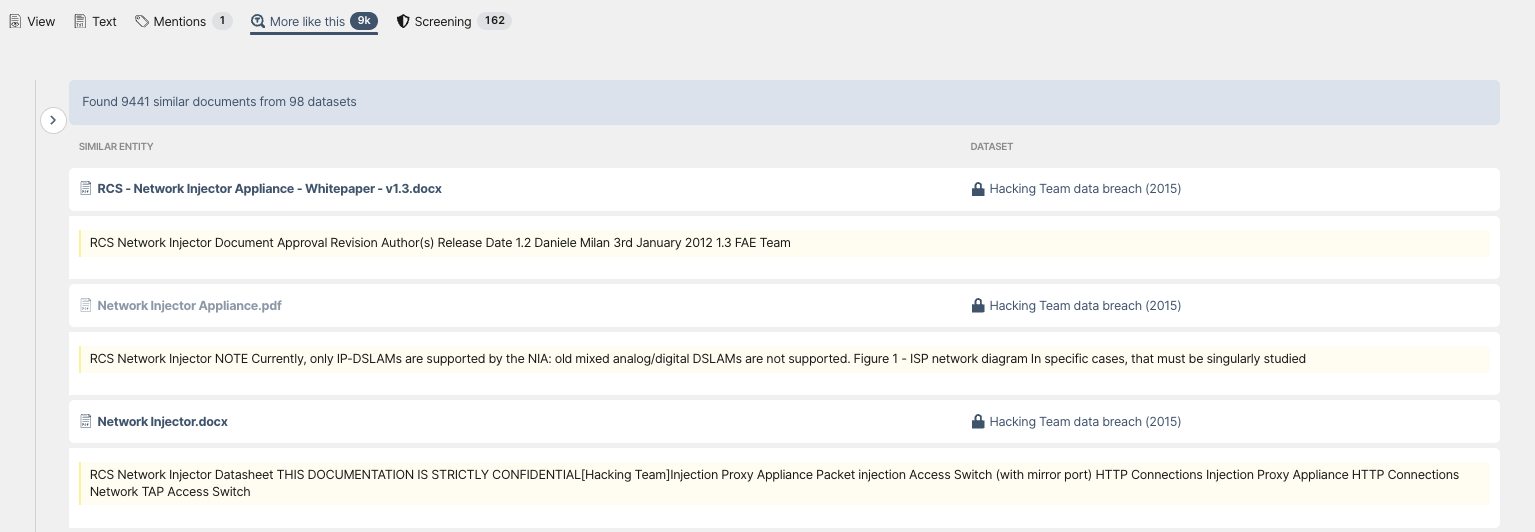This screenshot has width=1535, height=532.
Task: Open the Network Injector Appliance.pdf result
Action: pyautogui.click(x=189, y=305)
